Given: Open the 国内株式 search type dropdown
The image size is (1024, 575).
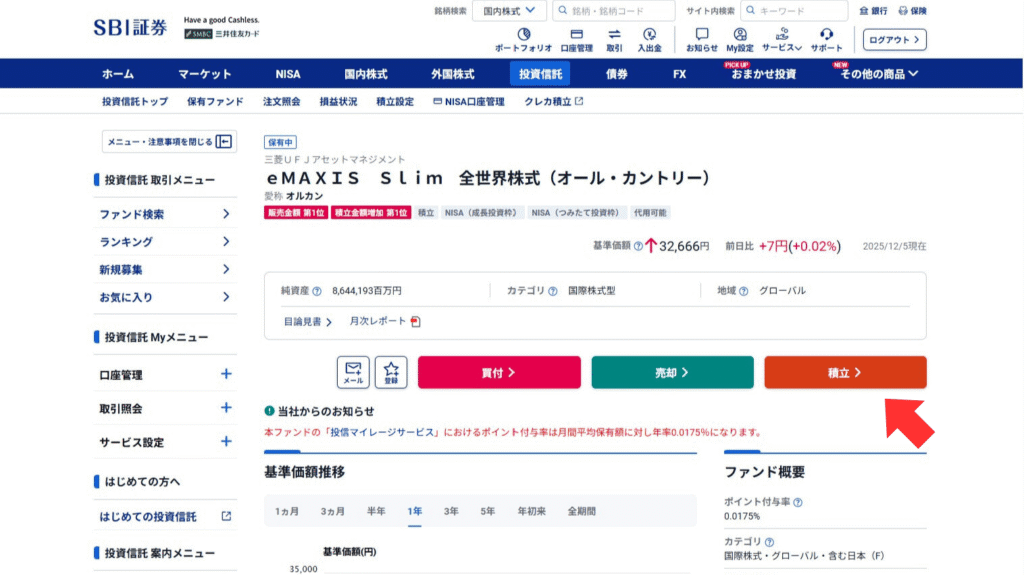Looking at the screenshot, I should tap(509, 11).
